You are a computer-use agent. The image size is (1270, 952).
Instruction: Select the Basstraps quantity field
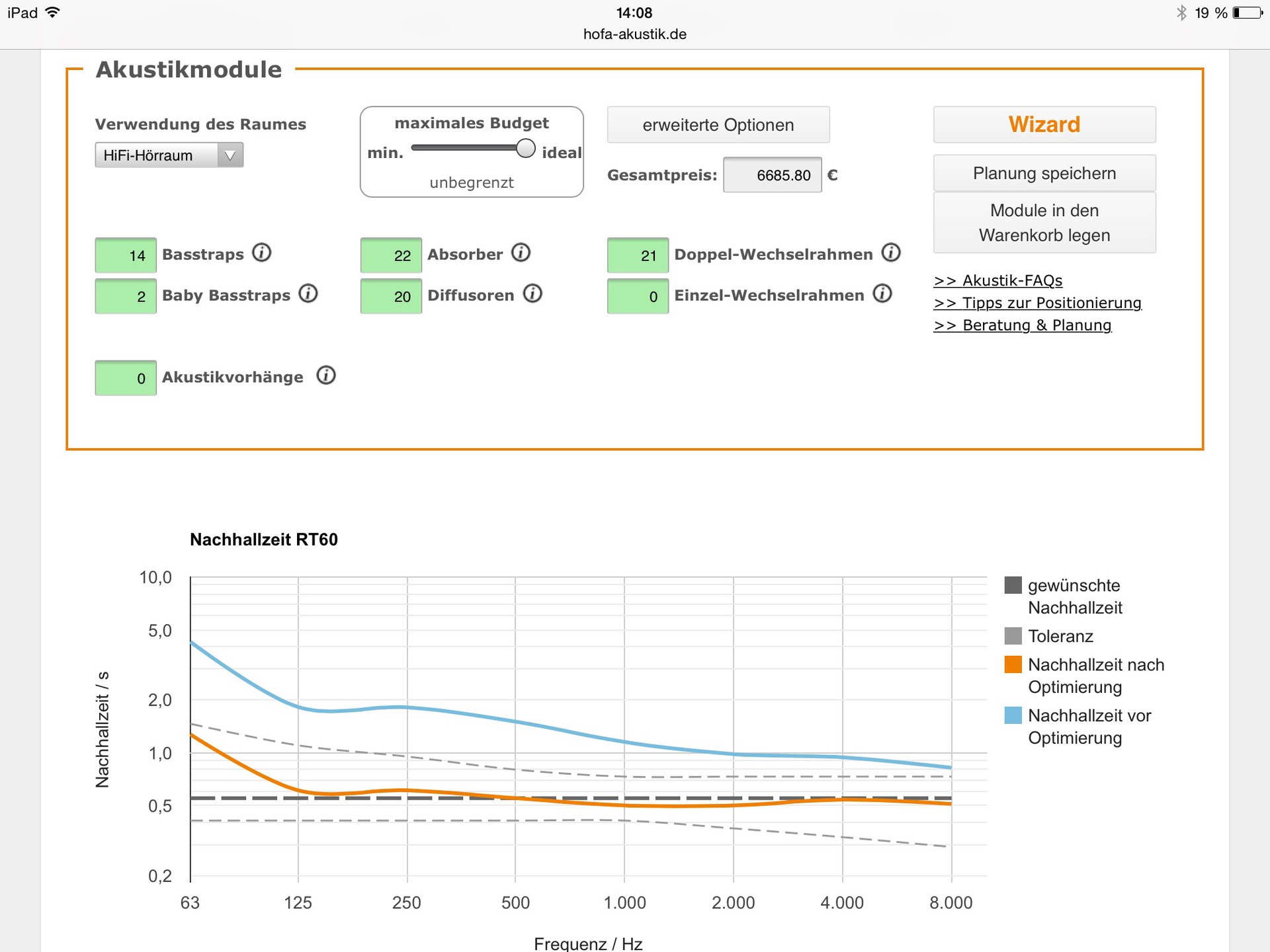(x=126, y=255)
